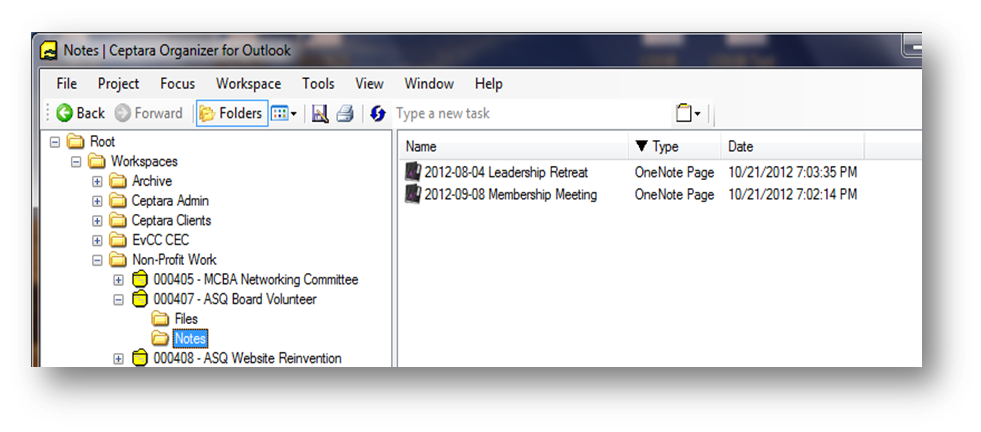
Task: Select the Files tree label
Action: point(186,319)
